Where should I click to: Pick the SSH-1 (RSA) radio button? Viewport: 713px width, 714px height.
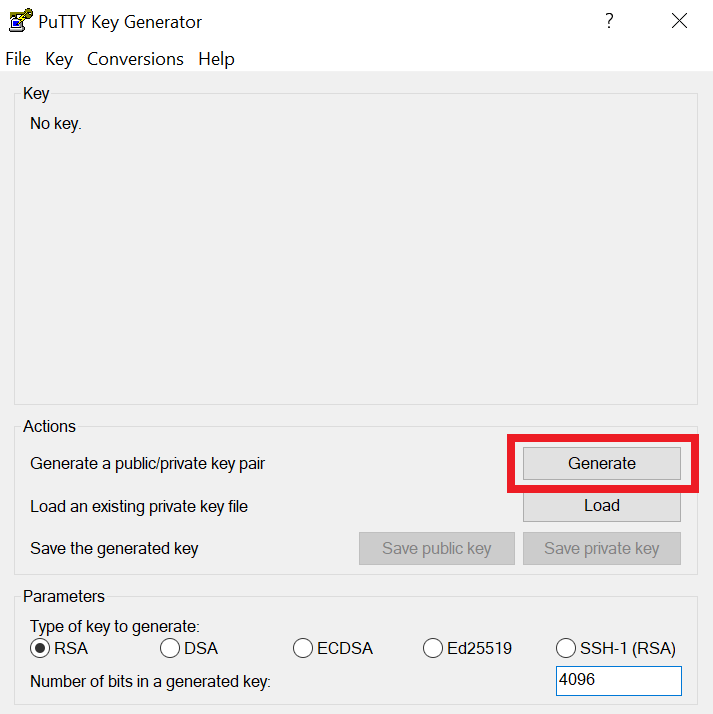(x=566, y=648)
